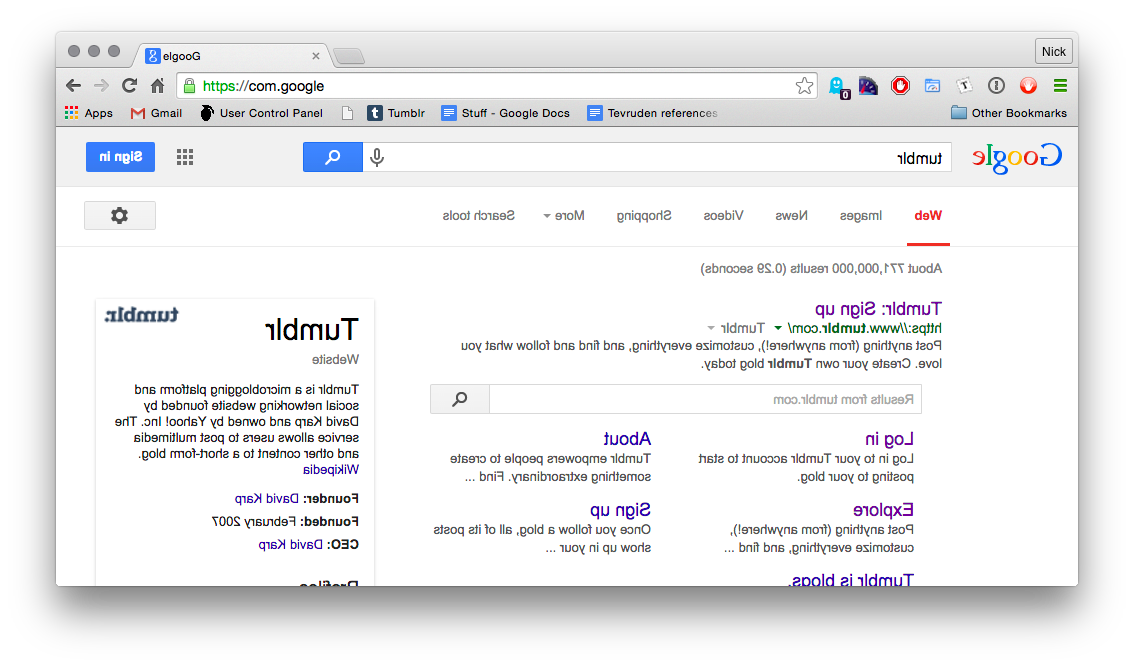This screenshot has width=1134, height=666.
Task: Open the Chrome hamburger menu
Action: point(1060,86)
